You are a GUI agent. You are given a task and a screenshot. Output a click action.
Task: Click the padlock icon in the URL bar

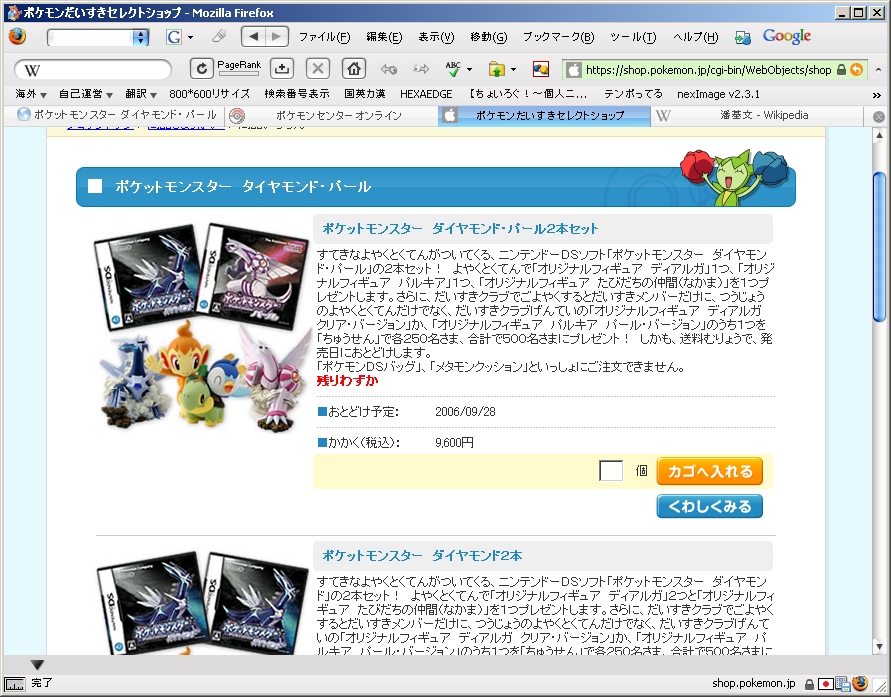pos(842,70)
